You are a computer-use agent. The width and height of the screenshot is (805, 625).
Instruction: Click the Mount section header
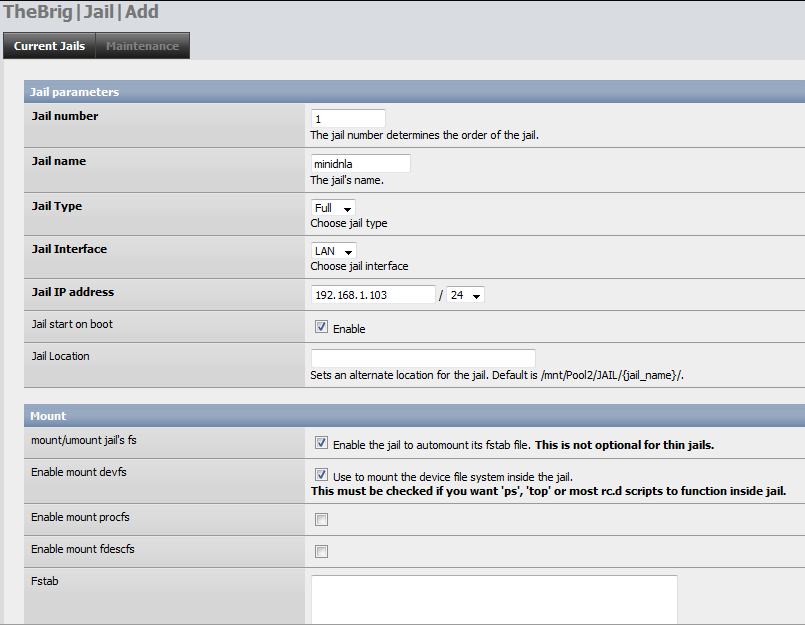pos(49,415)
